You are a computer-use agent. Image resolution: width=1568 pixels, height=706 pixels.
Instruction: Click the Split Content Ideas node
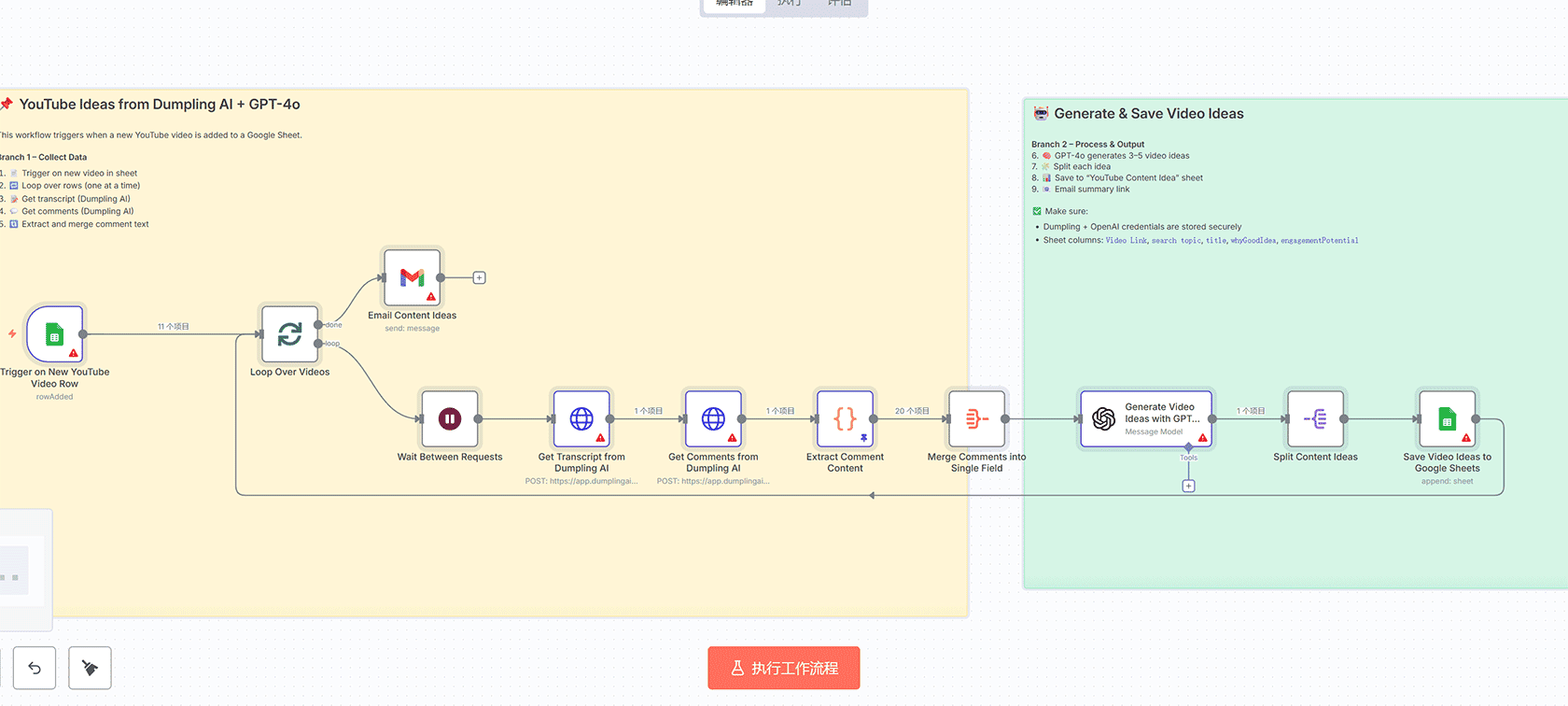pyautogui.click(x=1315, y=419)
